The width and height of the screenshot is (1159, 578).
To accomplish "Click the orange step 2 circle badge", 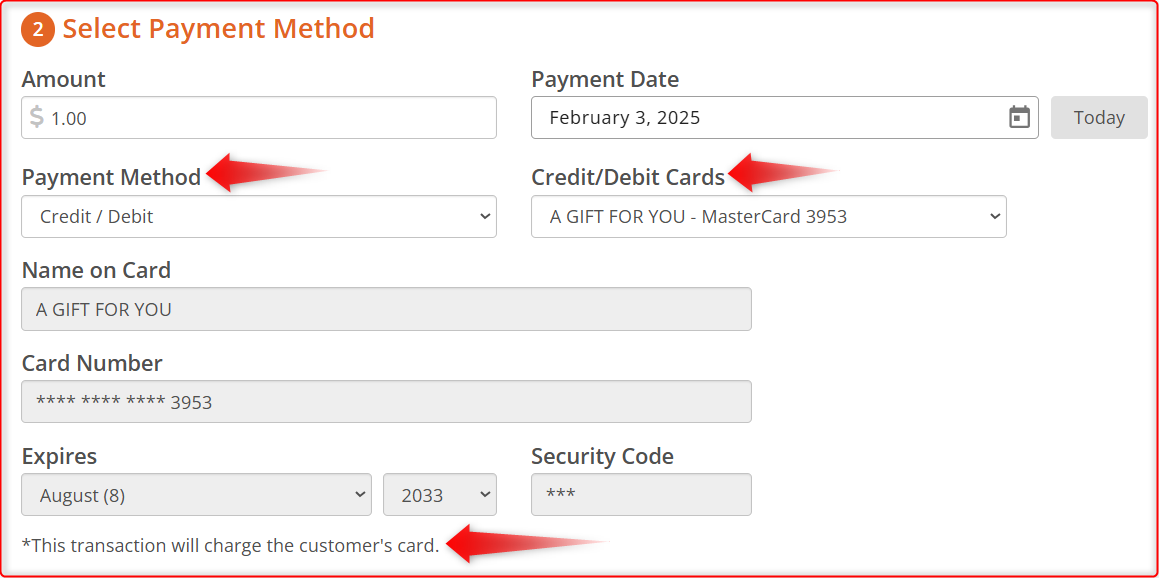I will coord(38,30).
